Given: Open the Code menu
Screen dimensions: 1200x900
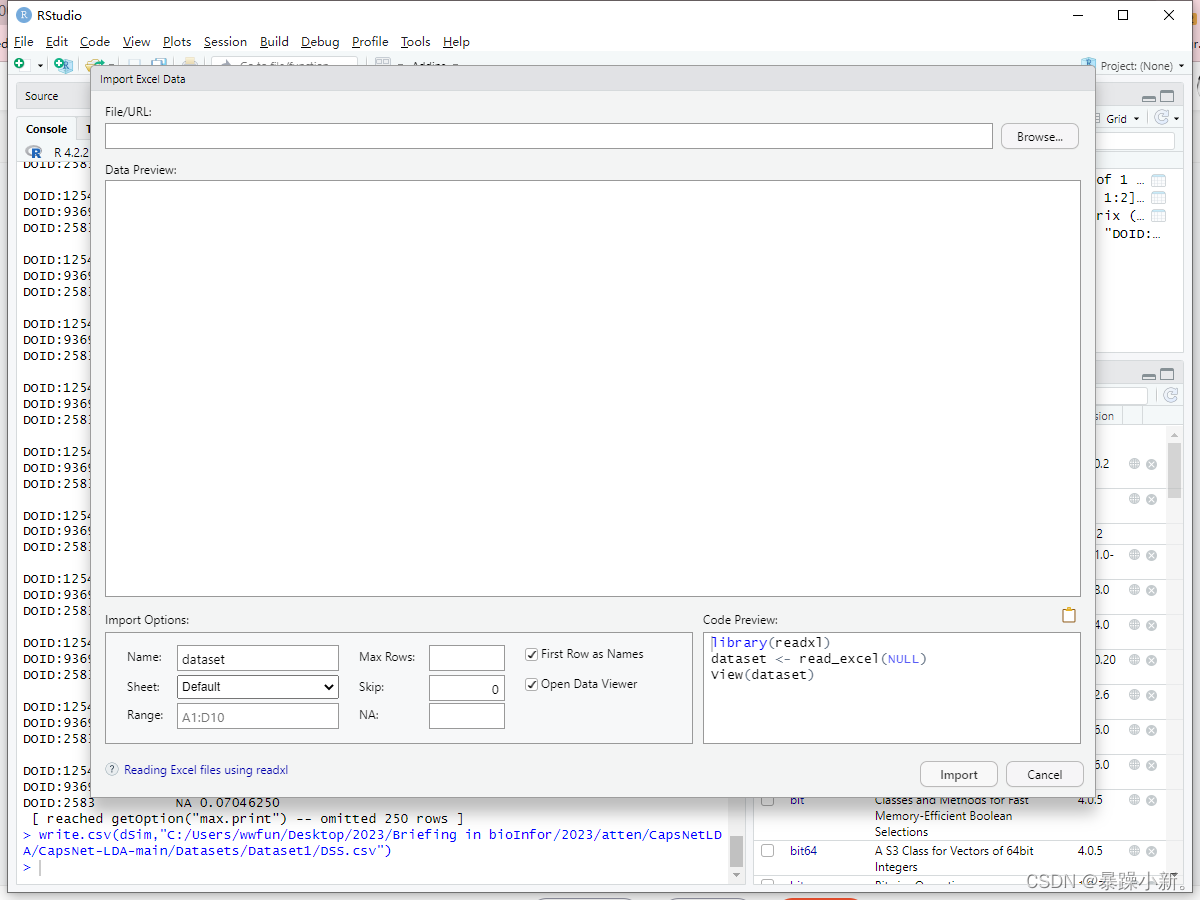Looking at the screenshot, I should (95, 42).
